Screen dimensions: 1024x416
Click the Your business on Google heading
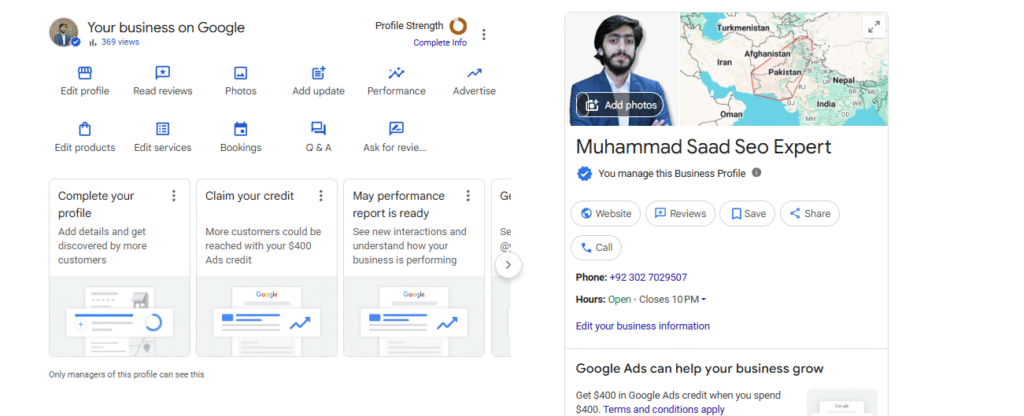tap(166, 27)
